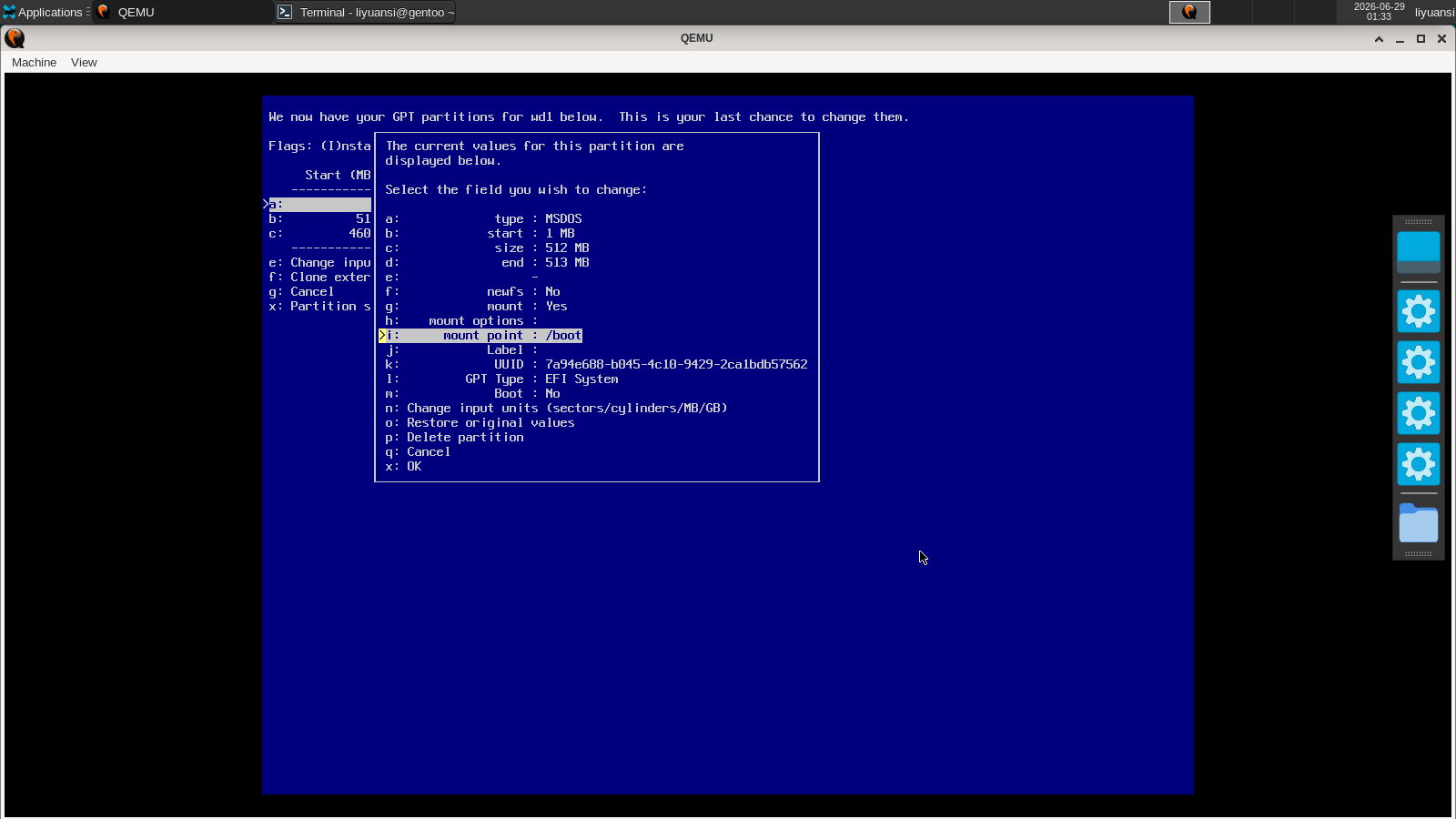Choose 'x: OK' option

point(403,467)
